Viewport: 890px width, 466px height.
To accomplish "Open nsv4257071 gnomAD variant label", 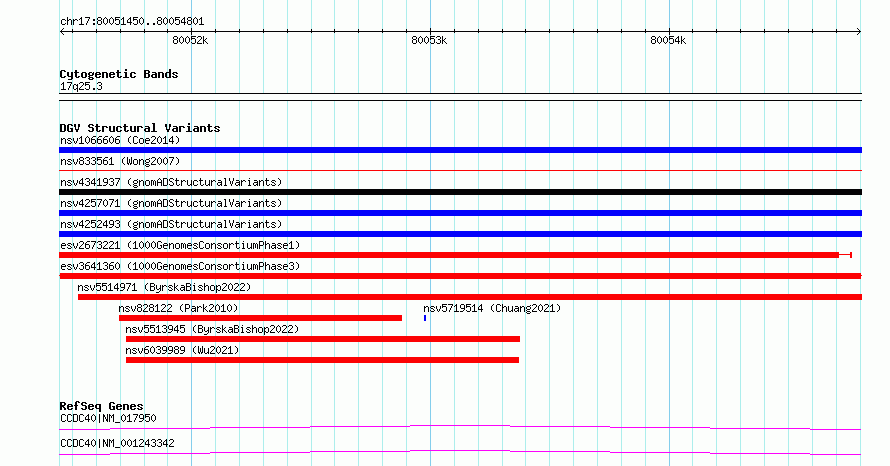I will (x=171, y=203).
